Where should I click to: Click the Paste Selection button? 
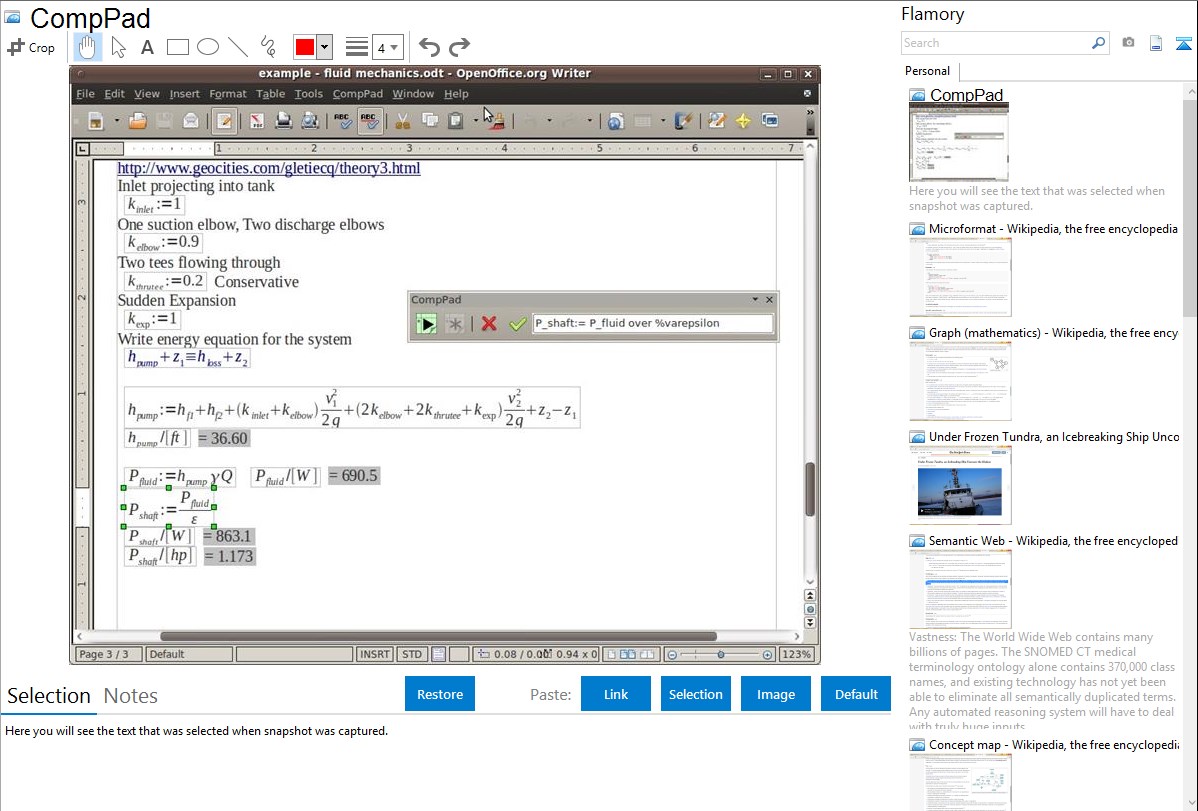pos(695,694)
